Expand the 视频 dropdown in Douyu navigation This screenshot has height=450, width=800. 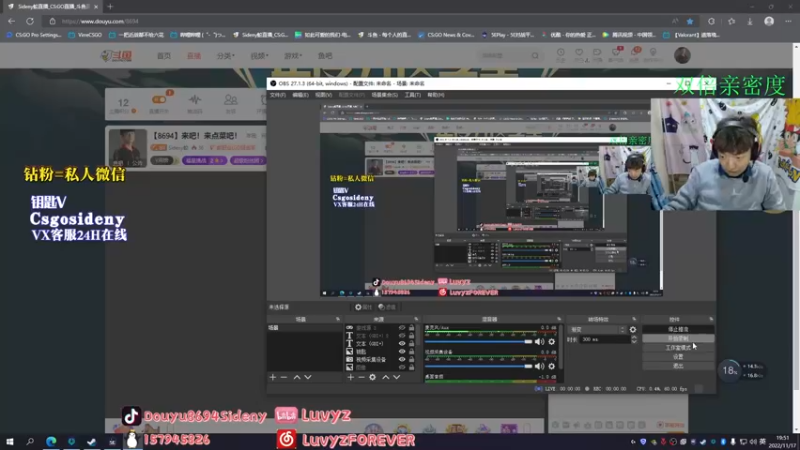point(259,56)
